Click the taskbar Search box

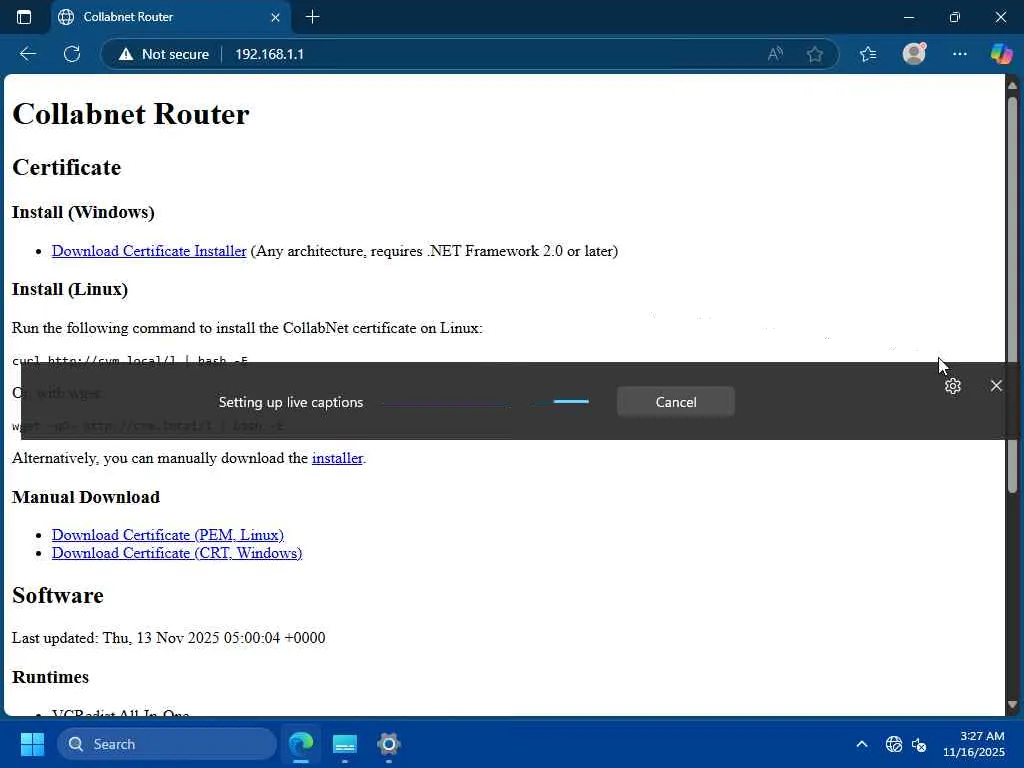(x=167, y=744)
